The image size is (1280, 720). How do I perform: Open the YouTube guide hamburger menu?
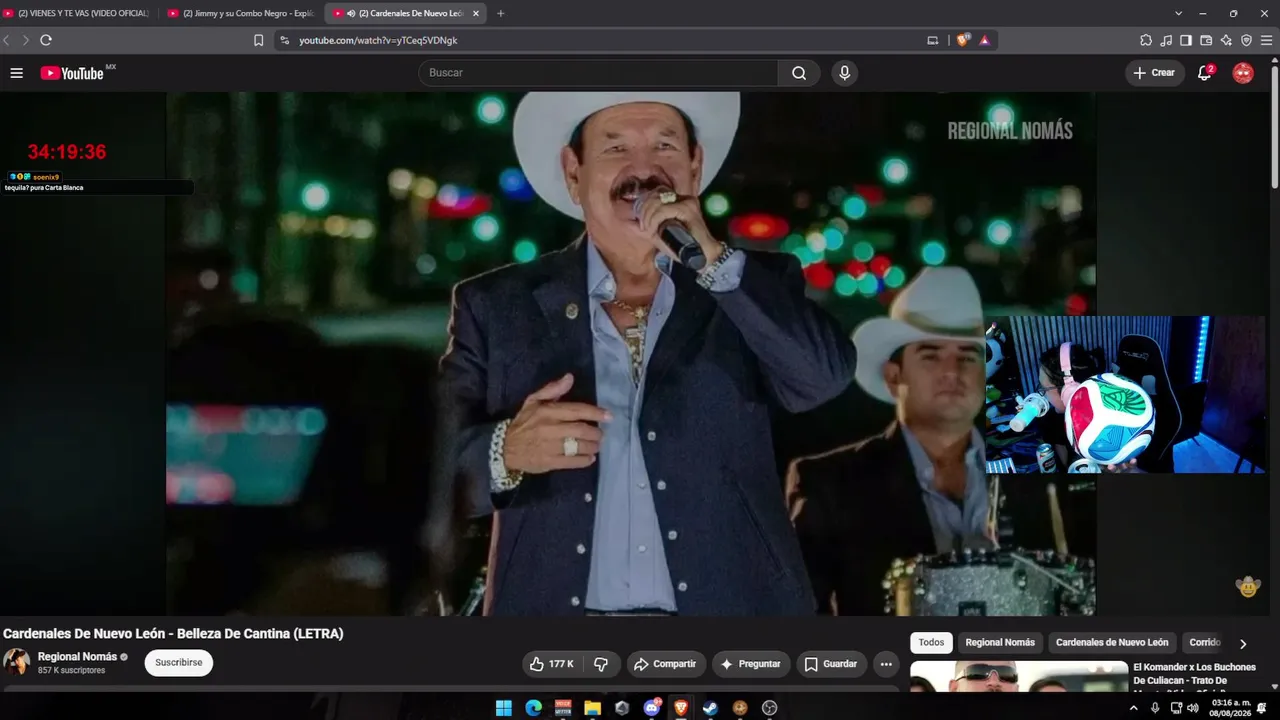(x=16, y=73)
